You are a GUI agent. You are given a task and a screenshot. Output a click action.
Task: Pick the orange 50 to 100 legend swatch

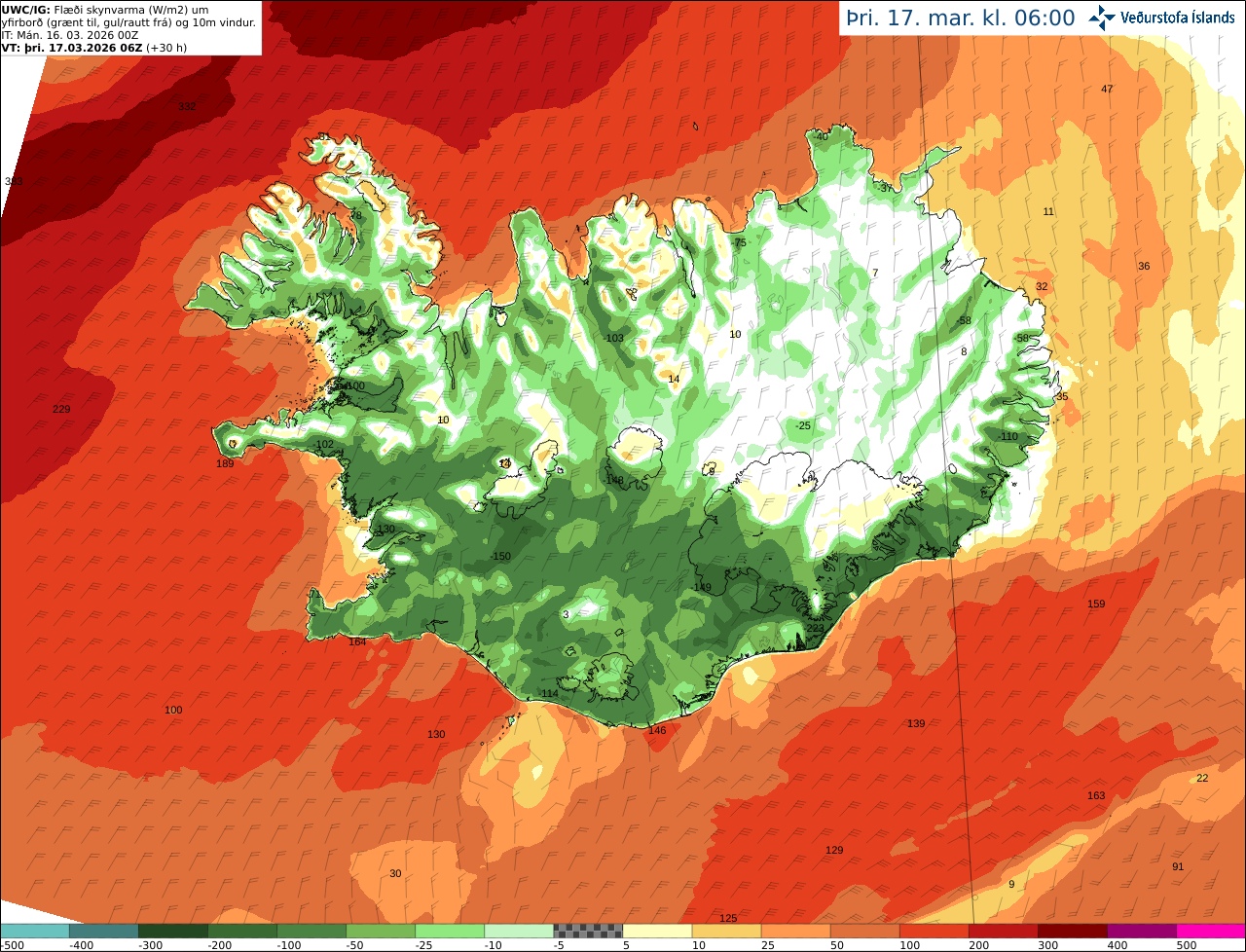pos(864,931)
